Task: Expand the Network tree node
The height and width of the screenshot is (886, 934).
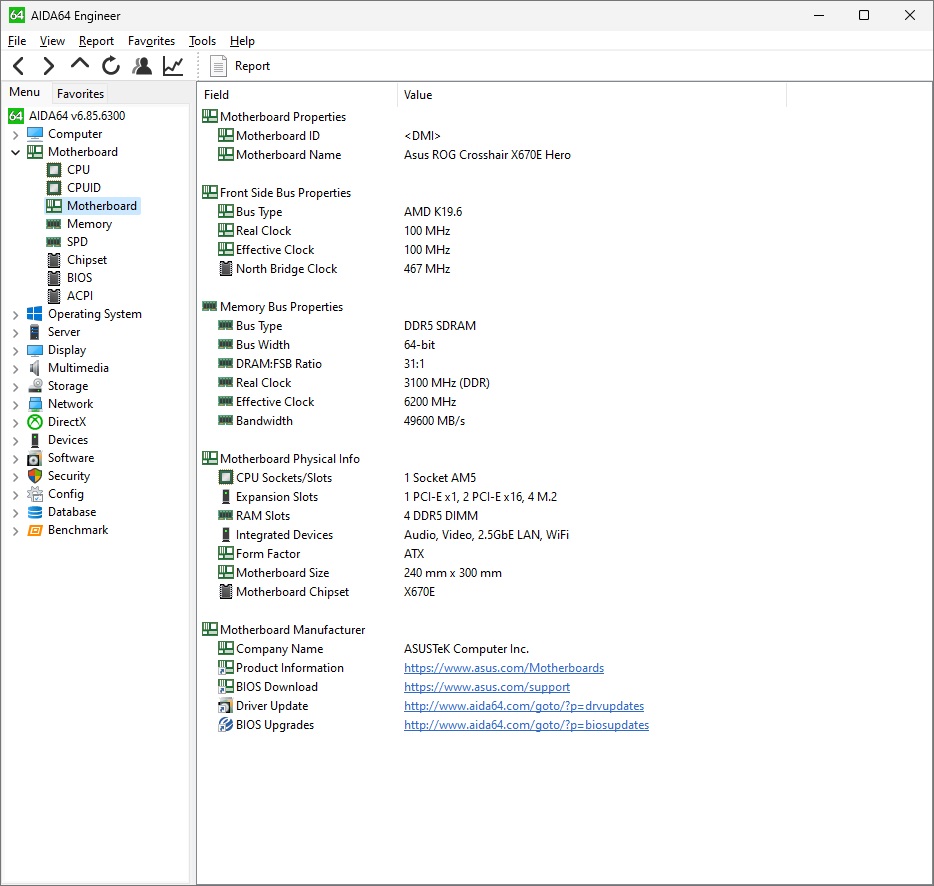Action: (15, 405)
